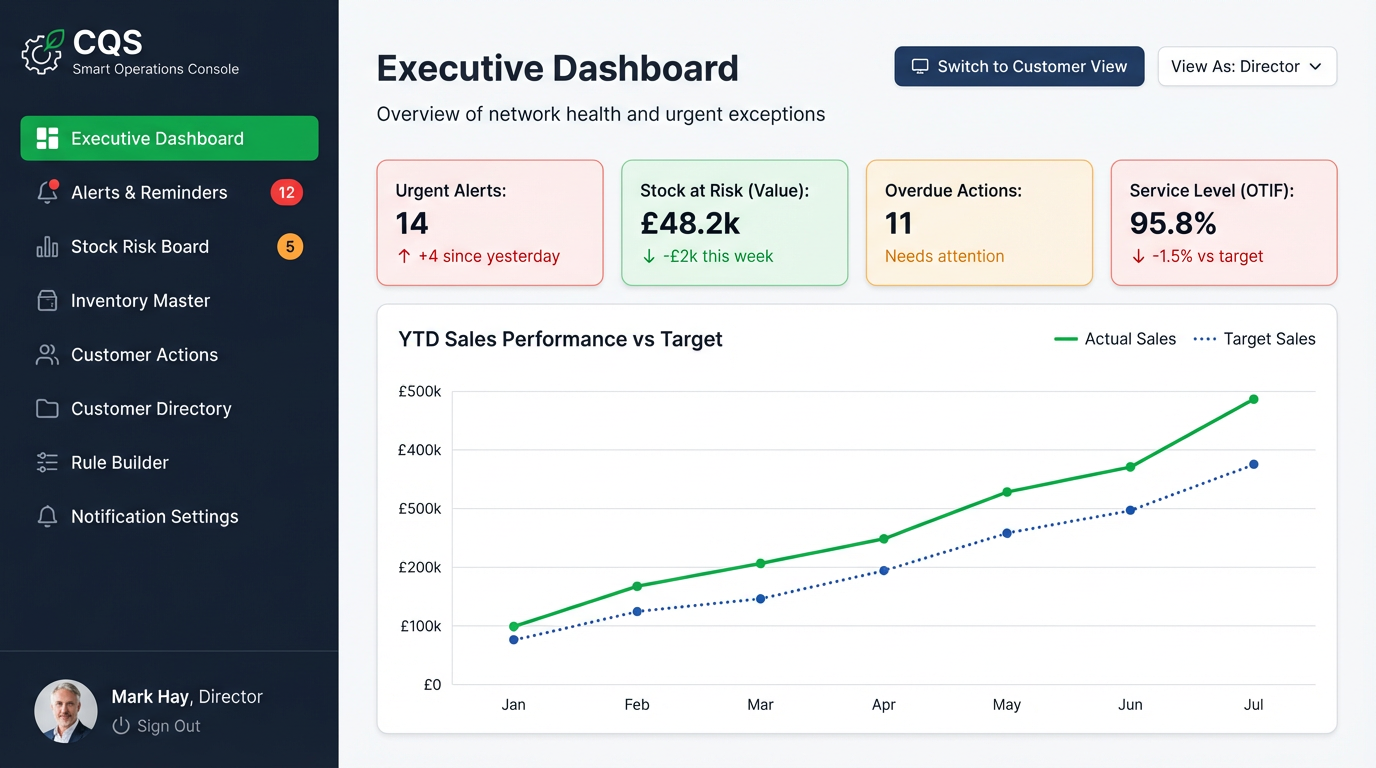The height and width of the screenshot is (768, 1376).
Task: Toggle the Target Sales legend entry
Action: (x=1254, y=339)
